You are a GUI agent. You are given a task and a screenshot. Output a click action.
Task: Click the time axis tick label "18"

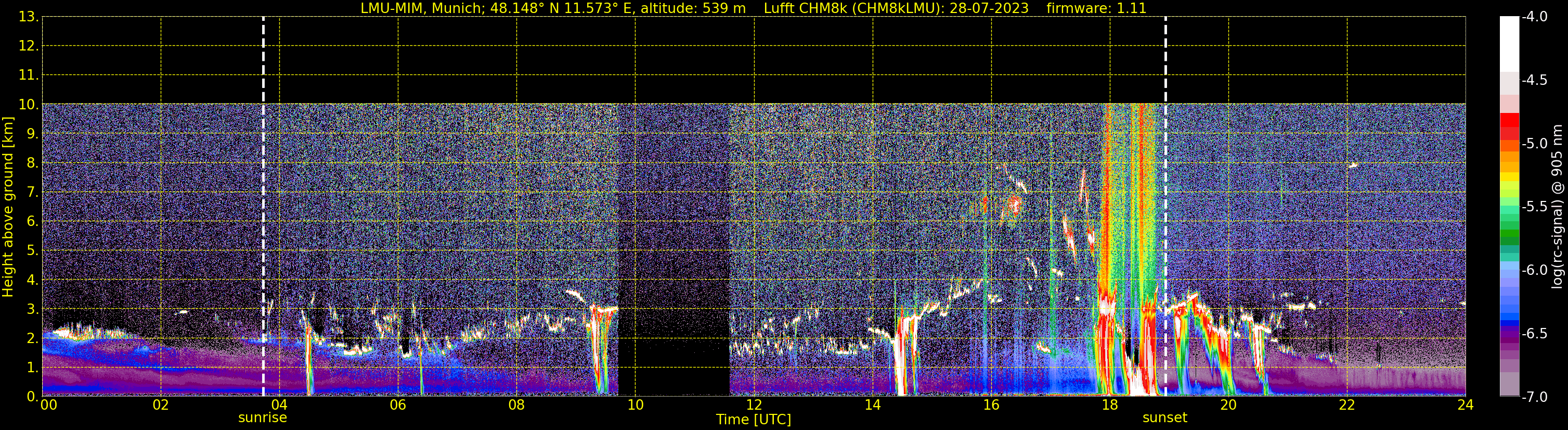coord(1110,405)
